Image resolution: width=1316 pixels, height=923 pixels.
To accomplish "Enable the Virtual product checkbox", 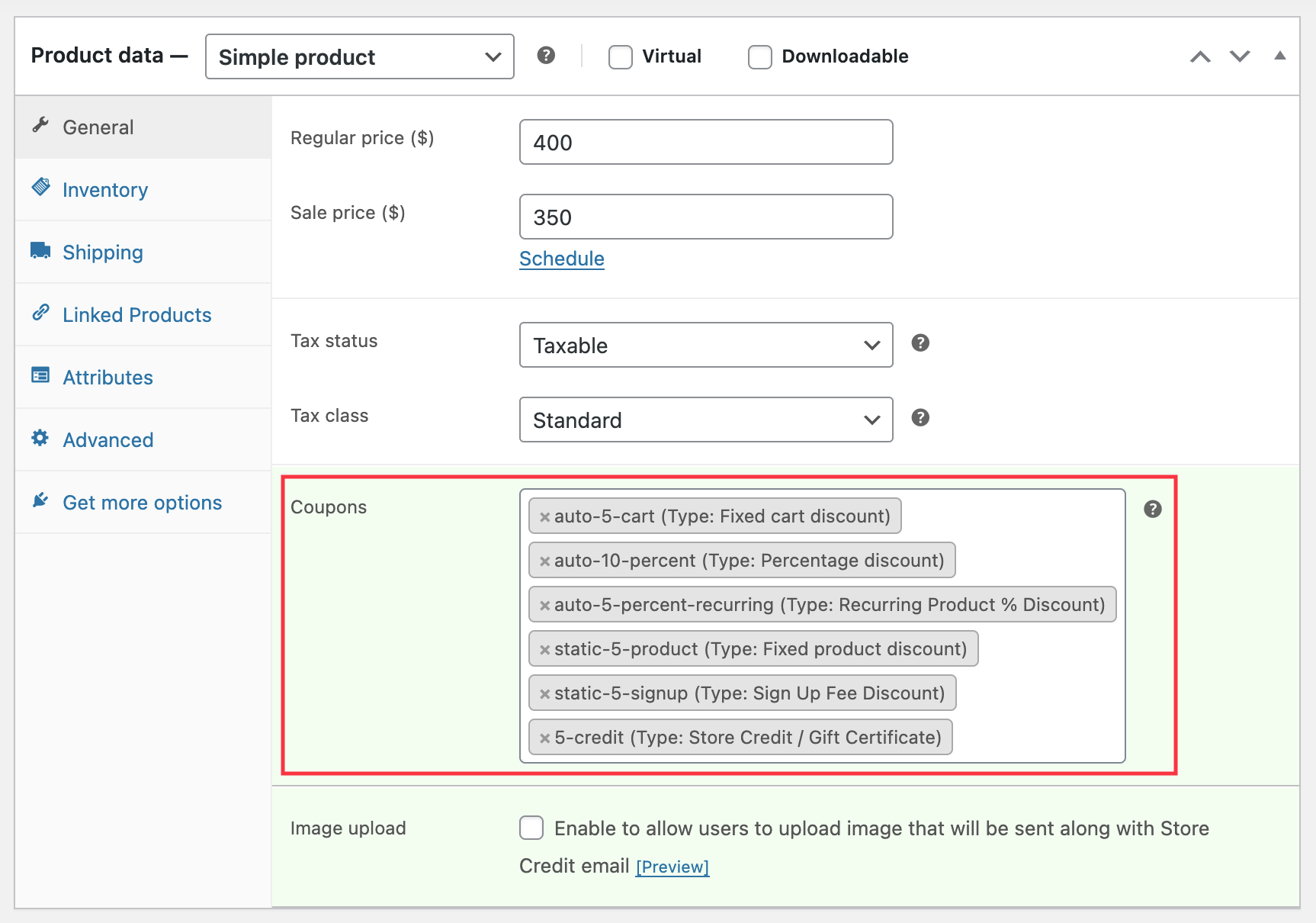I will (620, 57).
